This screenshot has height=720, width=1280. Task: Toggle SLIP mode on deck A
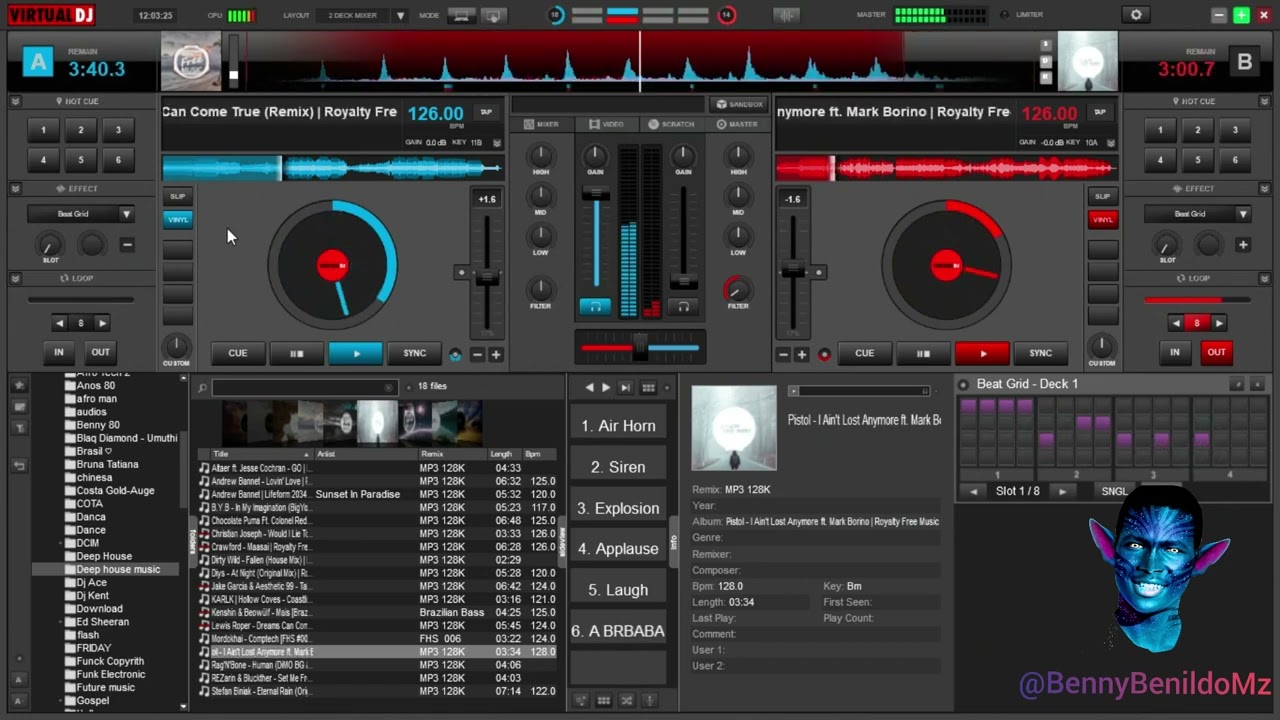click(178, 197)
